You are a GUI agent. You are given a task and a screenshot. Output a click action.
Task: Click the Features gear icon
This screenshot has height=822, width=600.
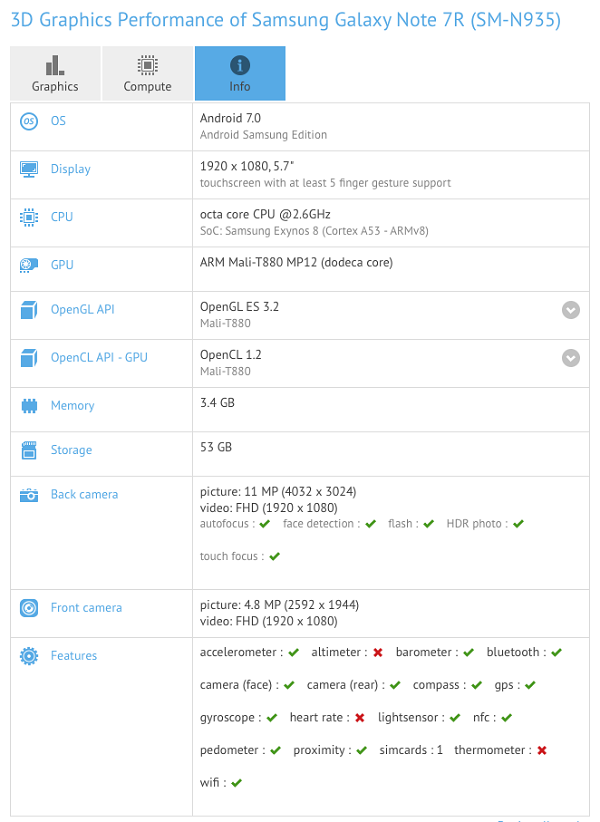click(x=30, y=656)
